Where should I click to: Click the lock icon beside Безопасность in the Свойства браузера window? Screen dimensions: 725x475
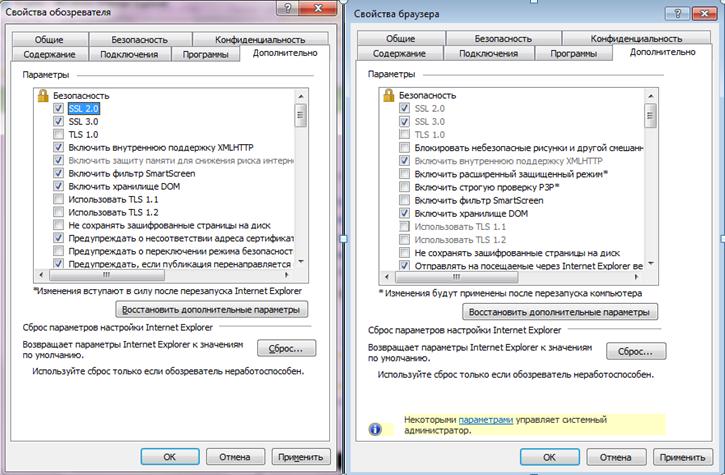click(389, 95)
